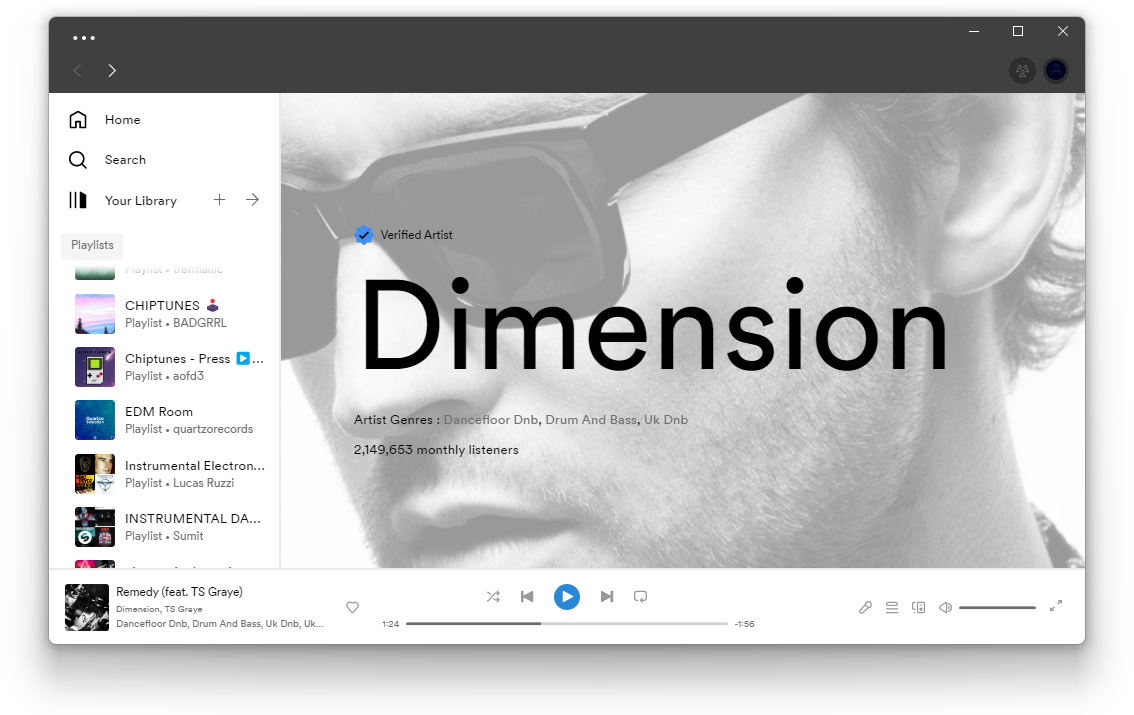The height and width of the screenshot is (715, 1134).
Task: Open the three-dot app menu
Action: pyautogui.click(x=84, y=38)
